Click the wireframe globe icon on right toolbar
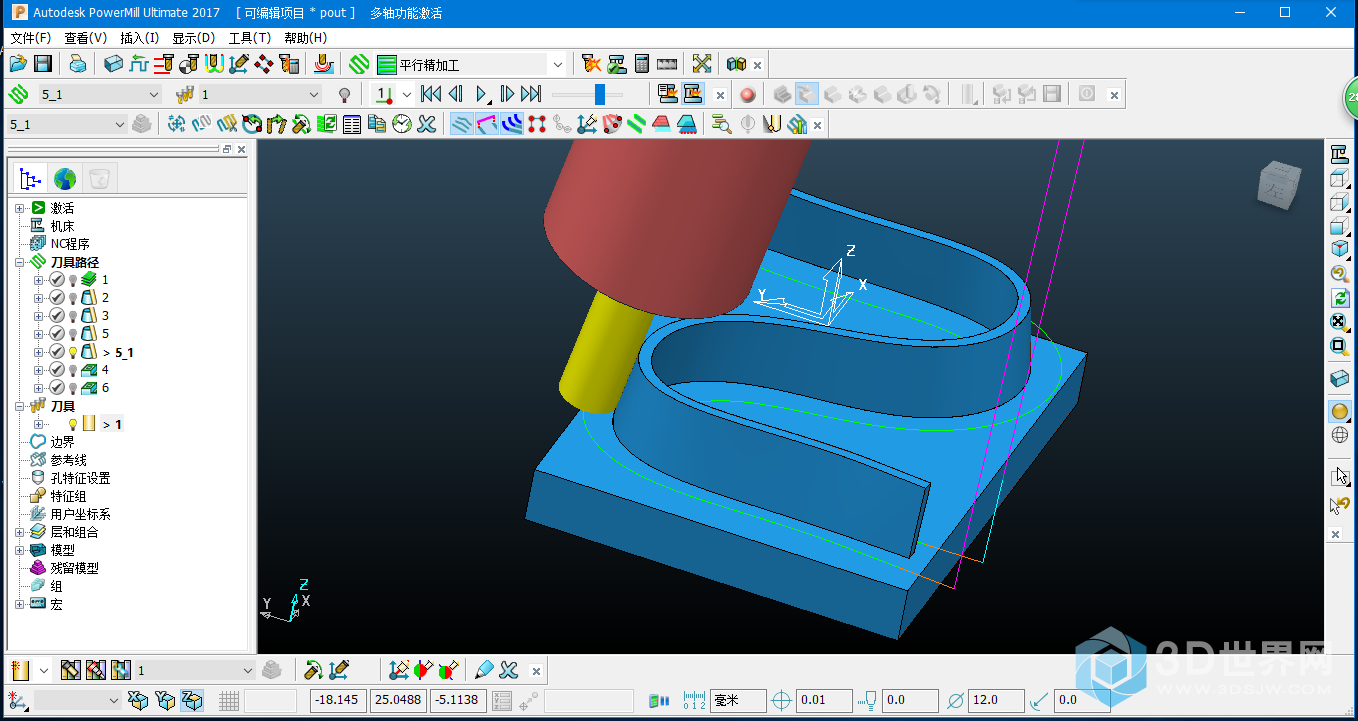 tap(1340, 435)
